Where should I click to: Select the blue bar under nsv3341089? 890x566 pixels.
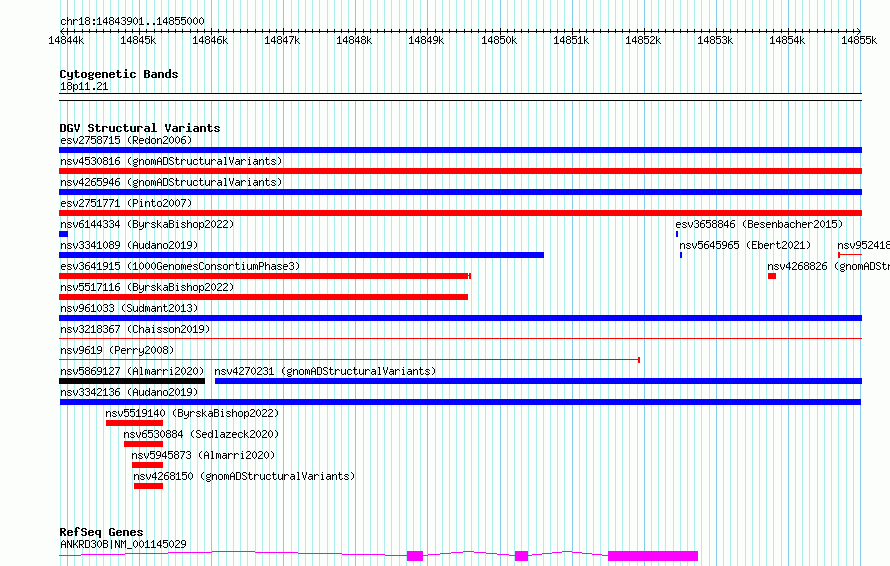point(301,255)
